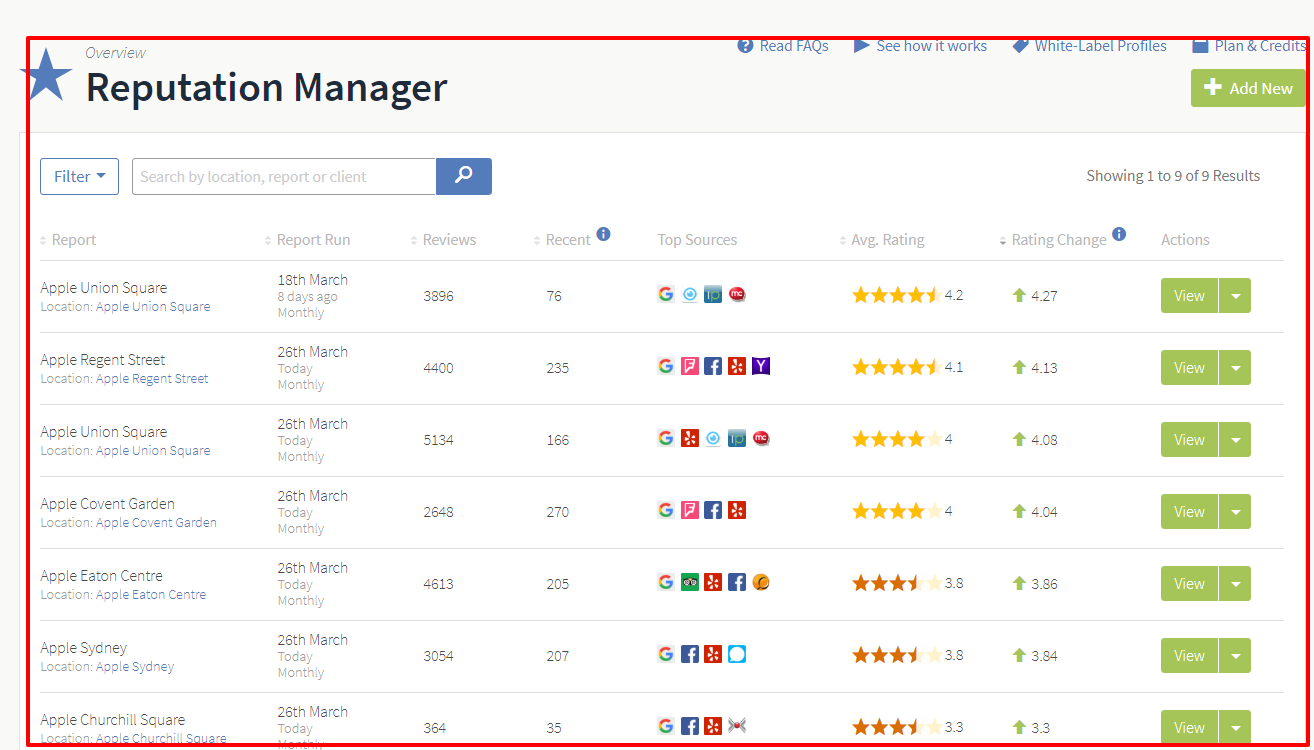This screenshot has width=1314, height=750.
Task: Sort the table by the Reviews column
Action: [x=449, y=239]
